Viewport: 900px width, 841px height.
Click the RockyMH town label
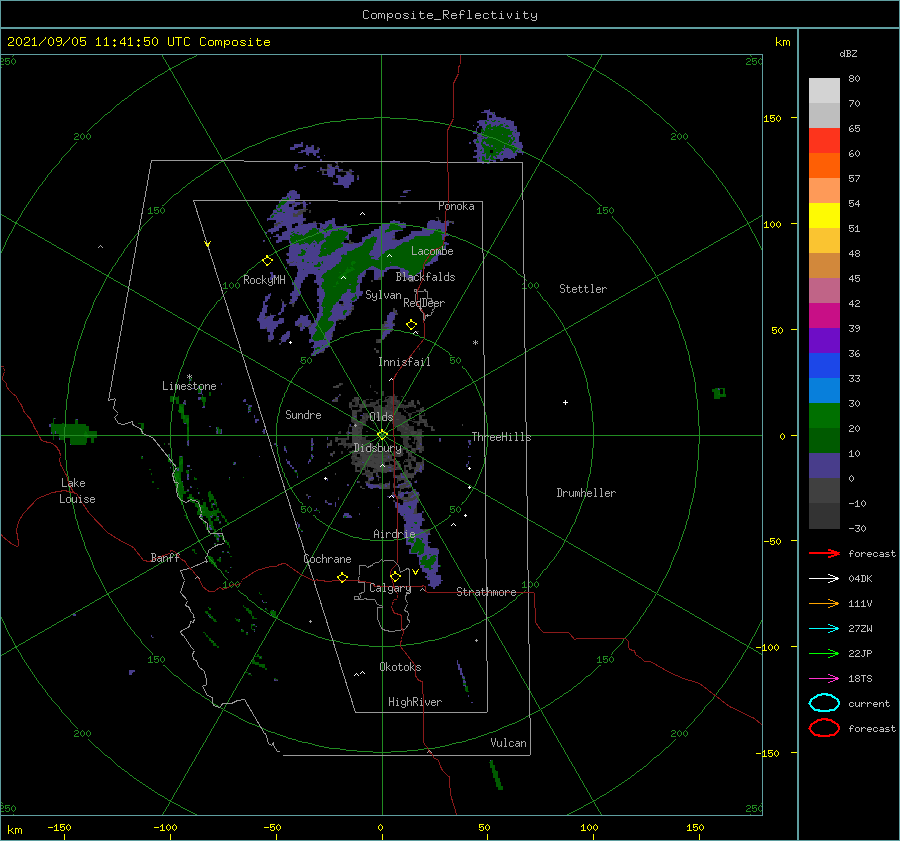(264, 280)
